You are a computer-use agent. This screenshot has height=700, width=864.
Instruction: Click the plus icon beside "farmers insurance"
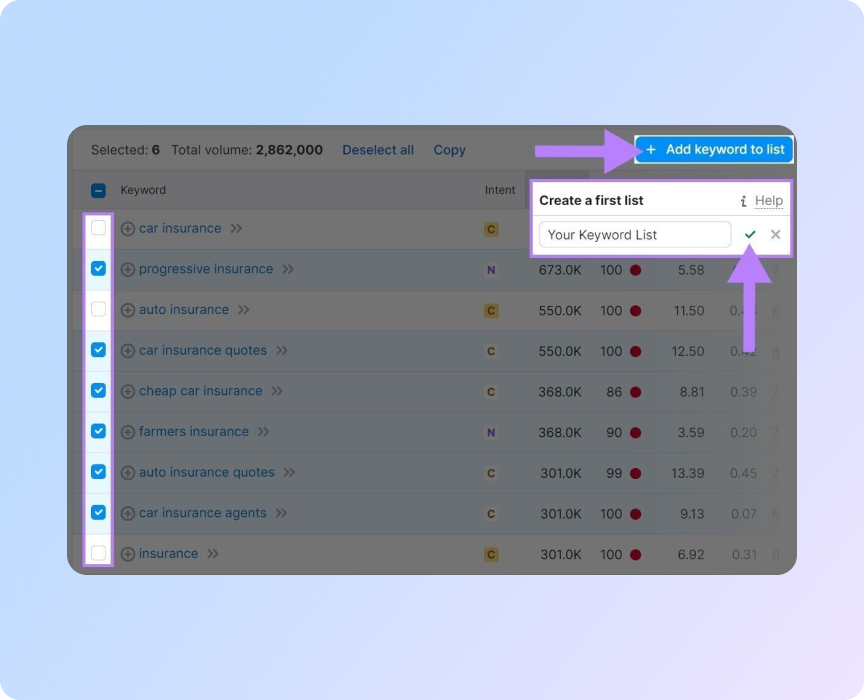pyautogui.click(x=127, y=431)
